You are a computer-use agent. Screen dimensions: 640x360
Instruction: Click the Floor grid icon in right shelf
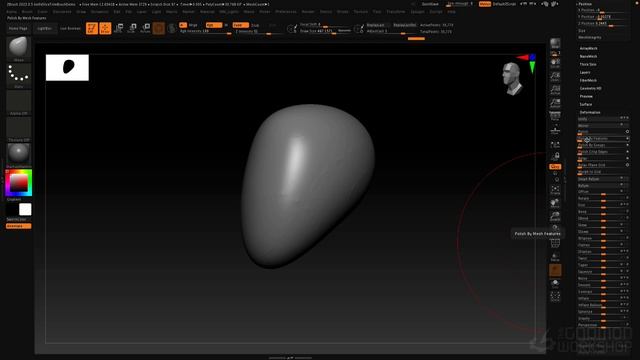pyautogui.click(x=555, y=130)
